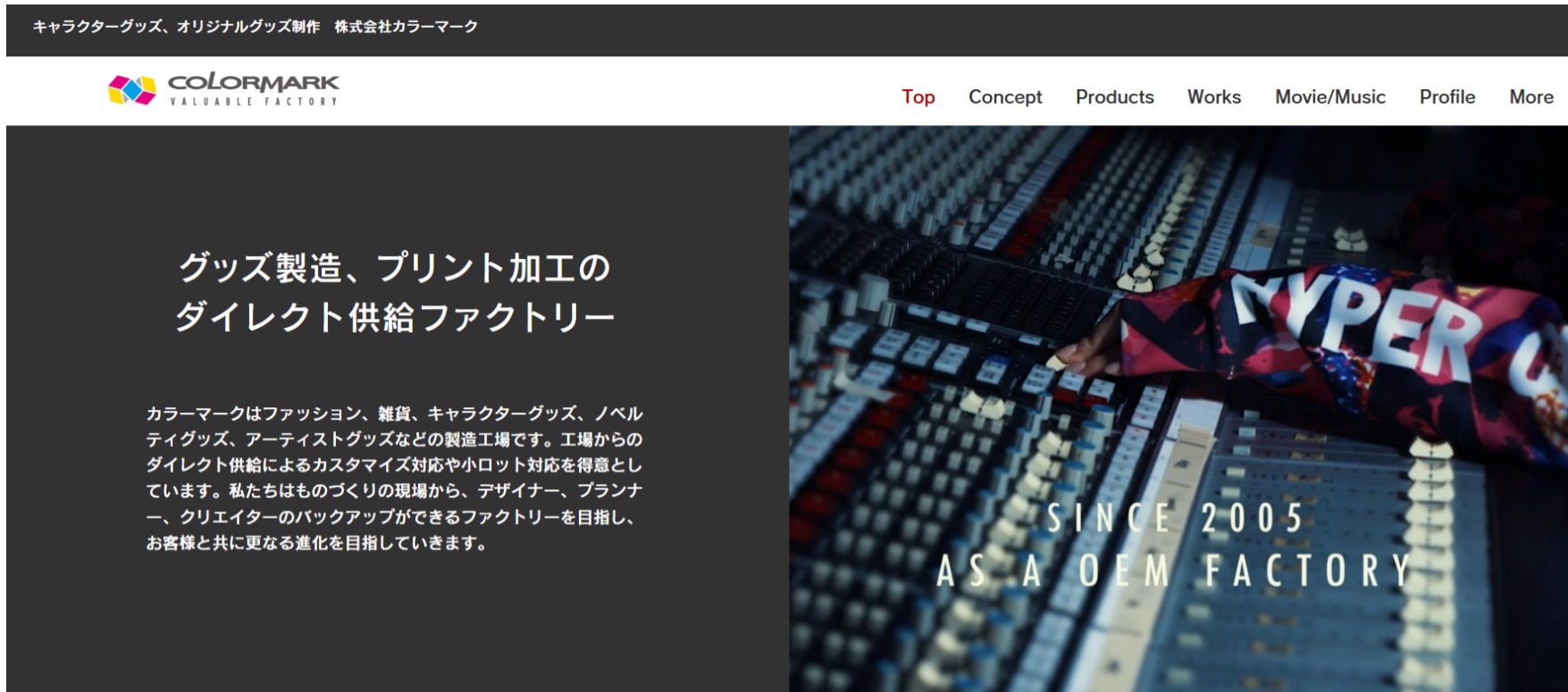Open the Concept page from the navigation

[x=1004, y=96]
